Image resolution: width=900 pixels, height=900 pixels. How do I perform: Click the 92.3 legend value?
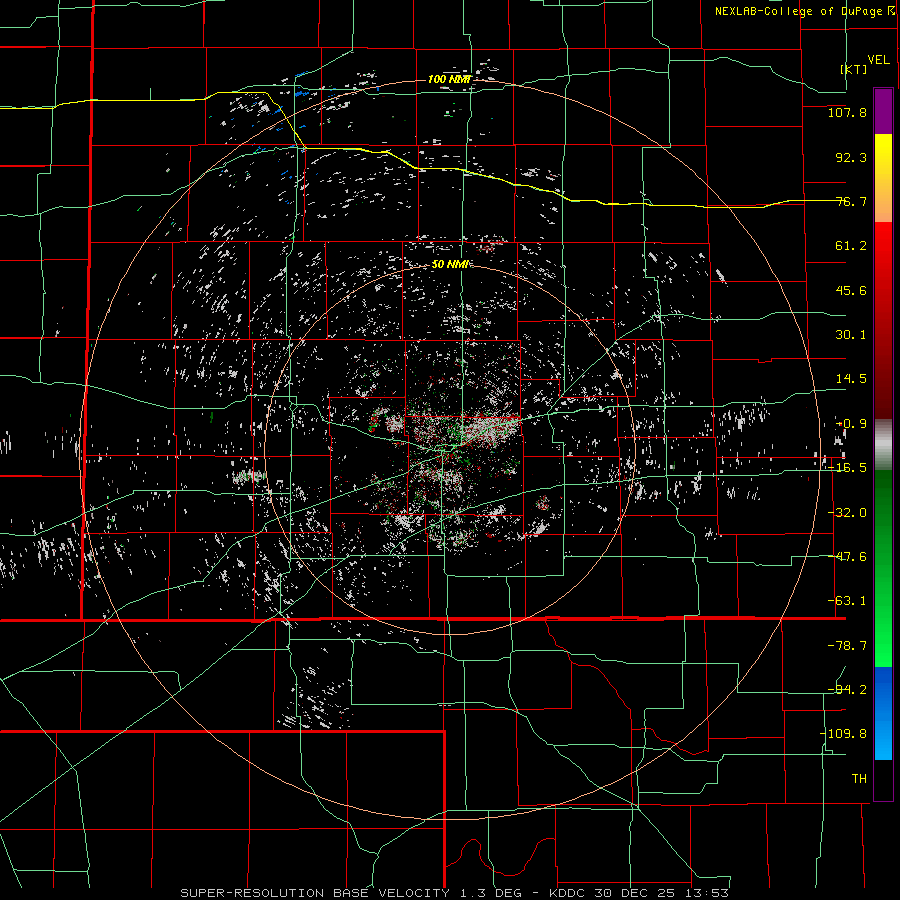(851, 157)
